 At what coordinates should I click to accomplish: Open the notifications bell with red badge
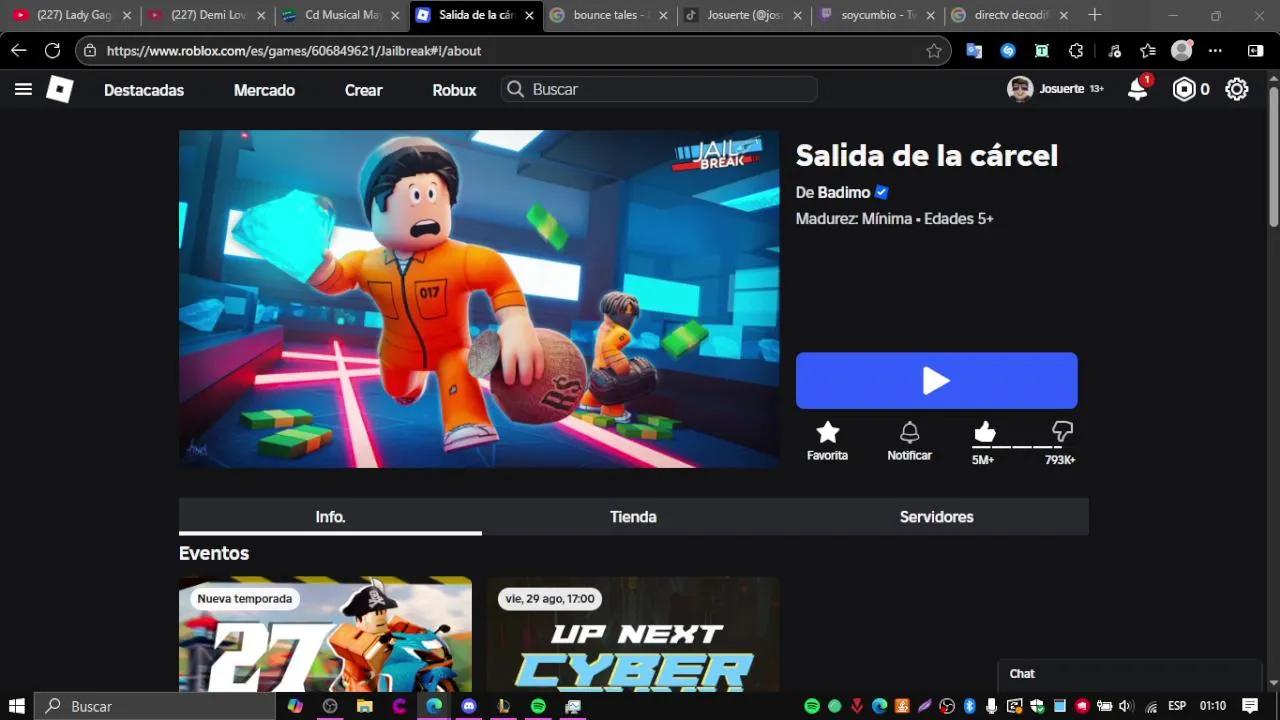(x=1138, y=89)
